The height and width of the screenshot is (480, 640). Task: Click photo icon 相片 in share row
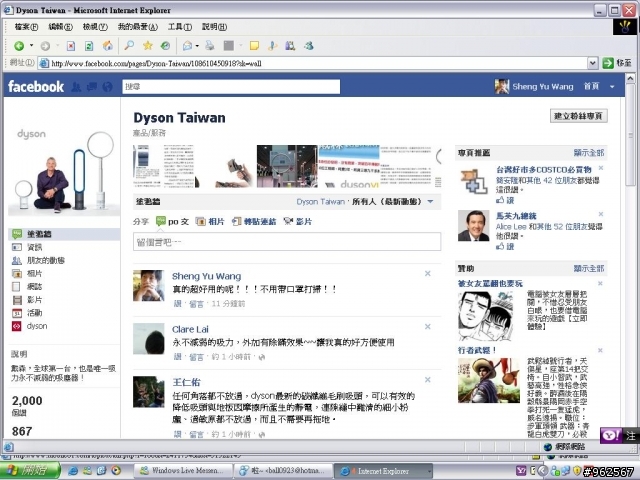tap(200, 222)
